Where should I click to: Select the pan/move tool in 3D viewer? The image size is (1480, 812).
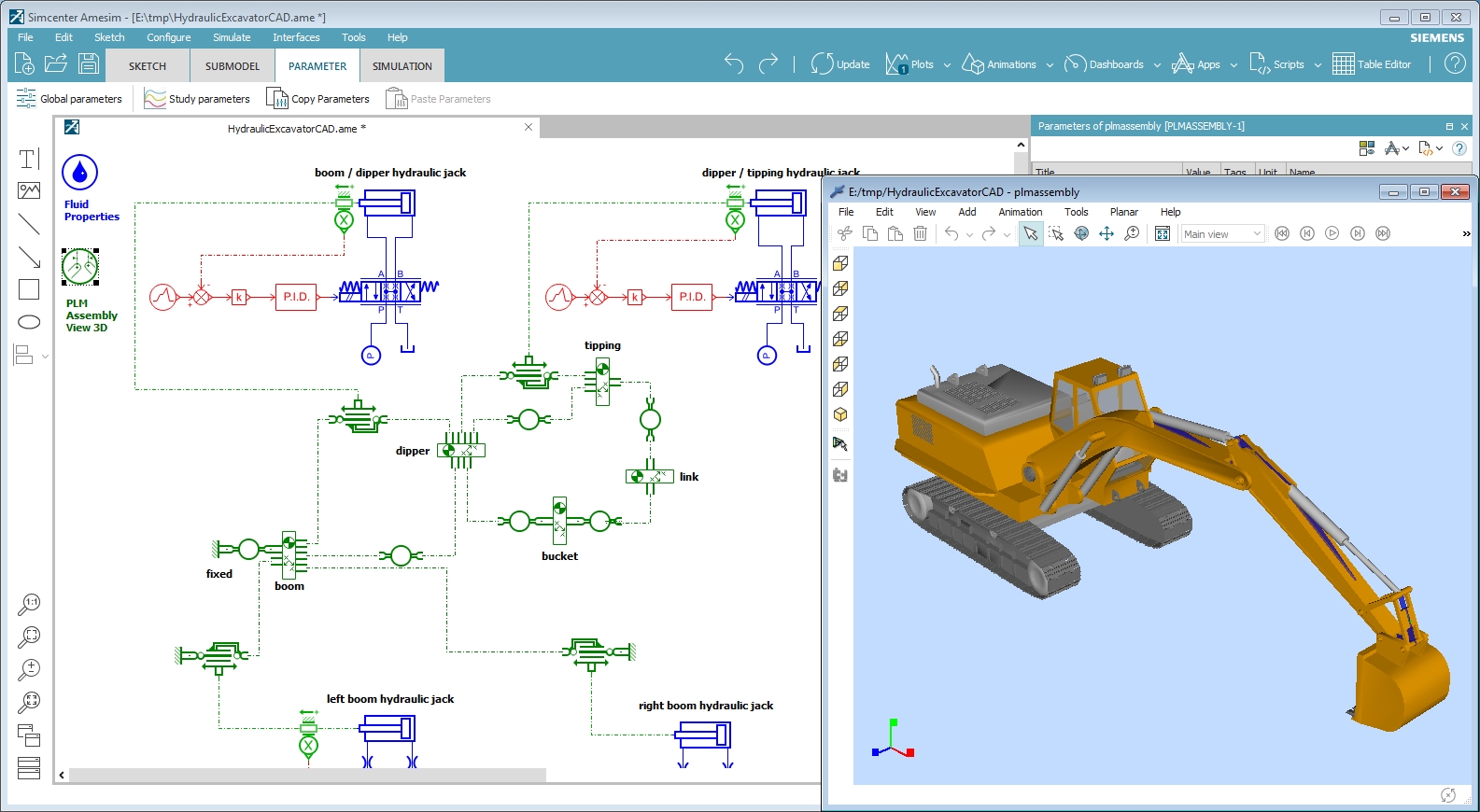coord(1106,233)
